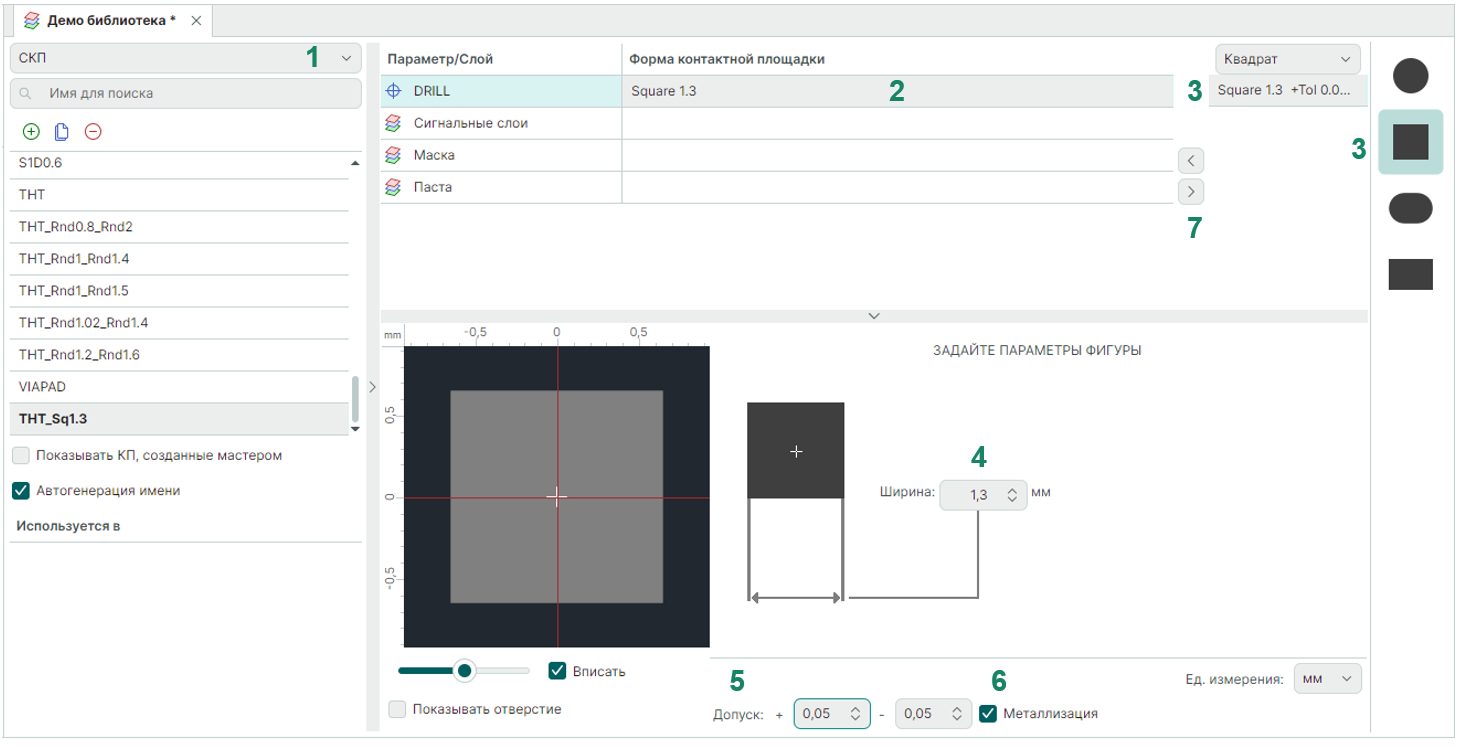Uncheck the Металлизация checkbox
This screenshot has height=747, width=1462.
(x=988, y=713)
